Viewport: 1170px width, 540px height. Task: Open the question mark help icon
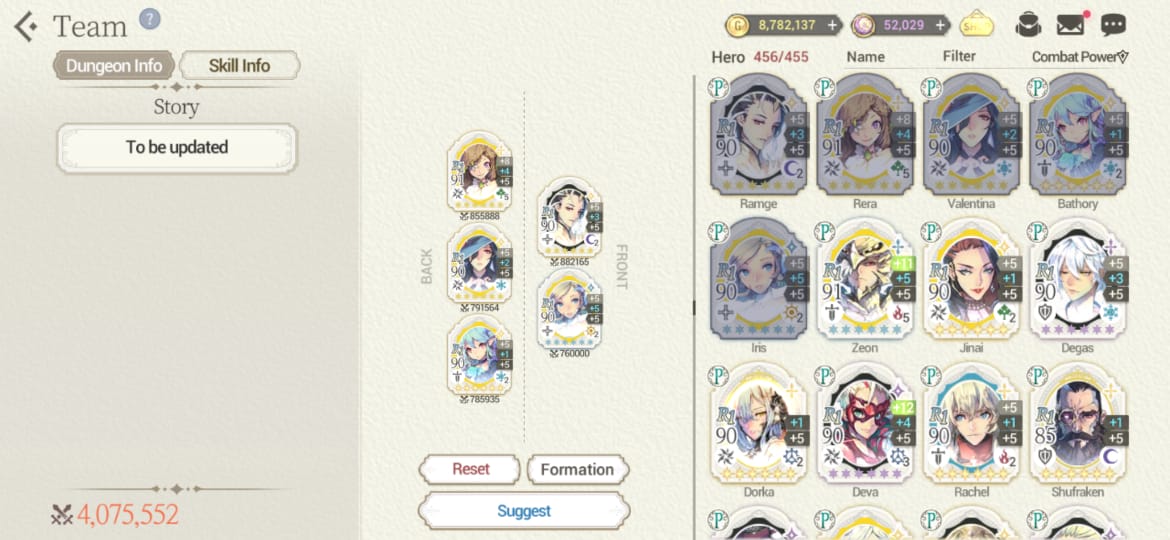150,18
